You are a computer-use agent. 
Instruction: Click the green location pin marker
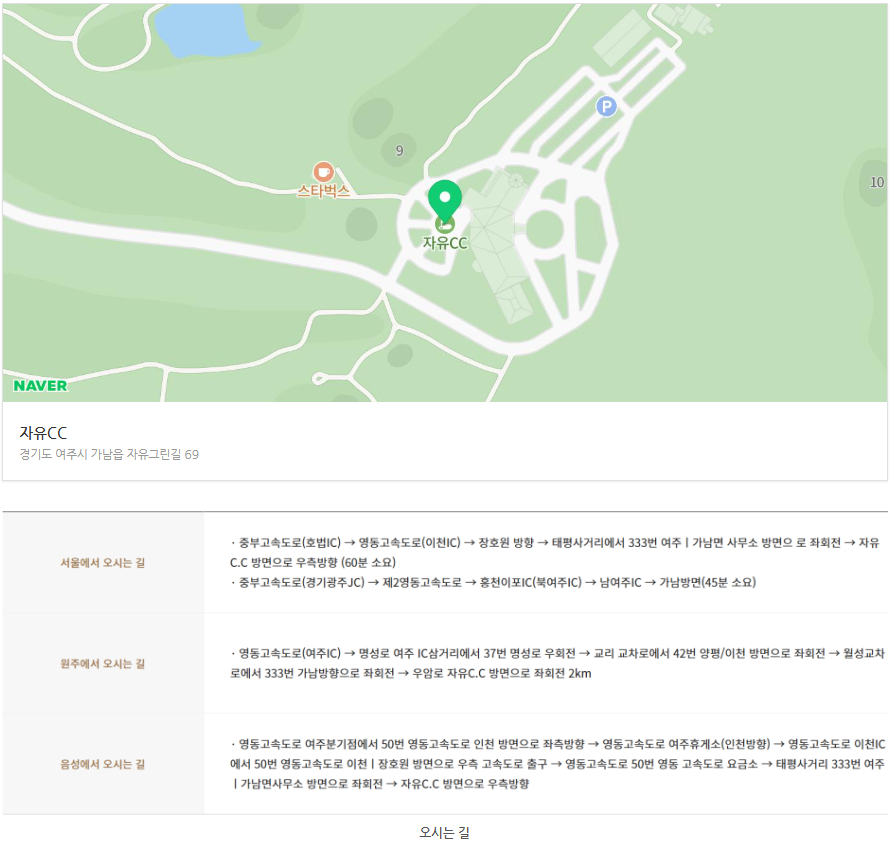point(445,200)
